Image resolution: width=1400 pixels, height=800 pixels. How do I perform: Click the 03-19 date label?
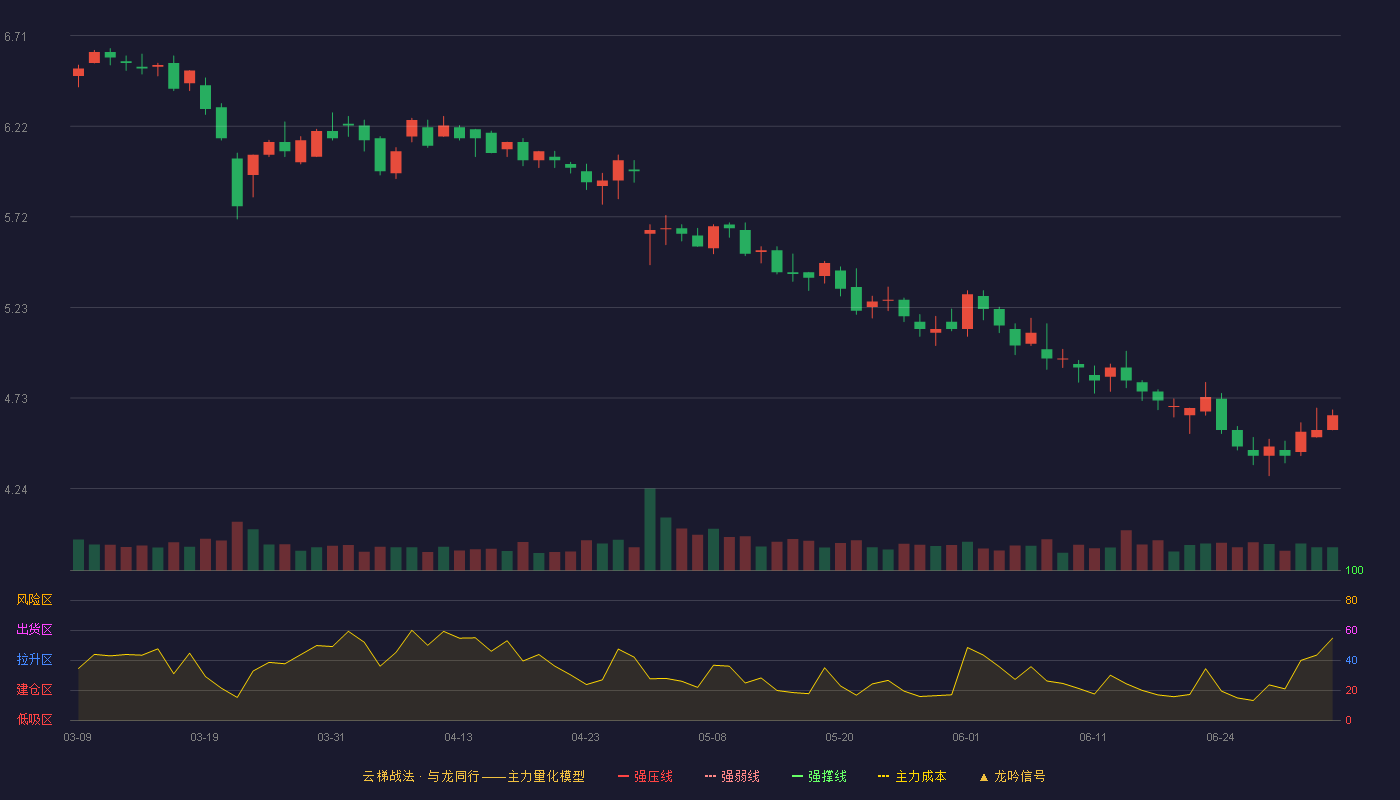point(205,737)
